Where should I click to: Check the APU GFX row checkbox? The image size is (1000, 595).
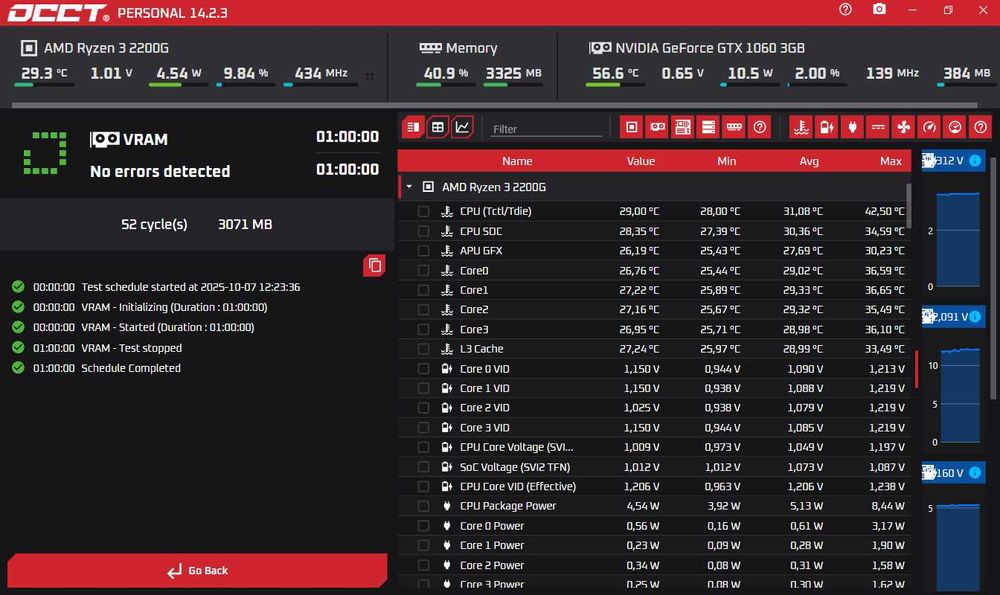click(x=423, y=251)
